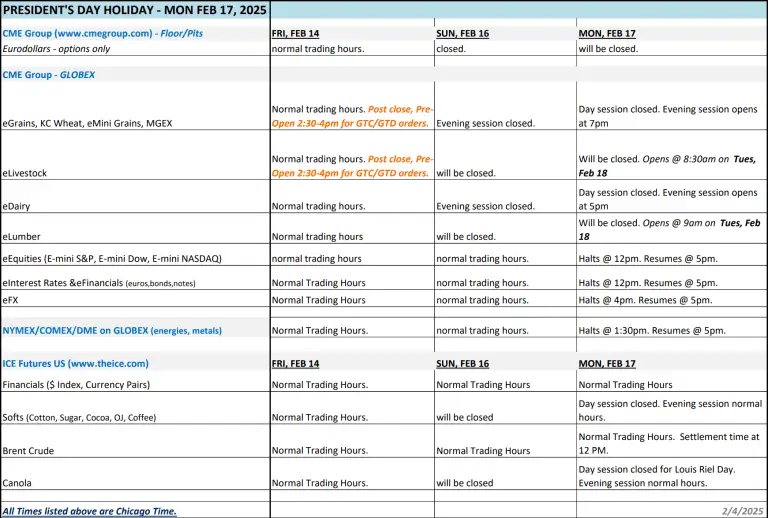768x518 pixels.
Task: Select eEquities Monday cell "Halts @ 12pm. Resumes @ 5pm."
Action: click(x=648, y=259)
